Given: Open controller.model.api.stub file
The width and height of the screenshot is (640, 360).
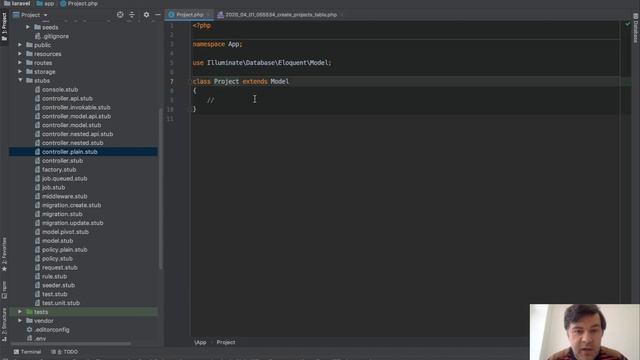Looking at the screenshot, I should (x=76, y=116).
